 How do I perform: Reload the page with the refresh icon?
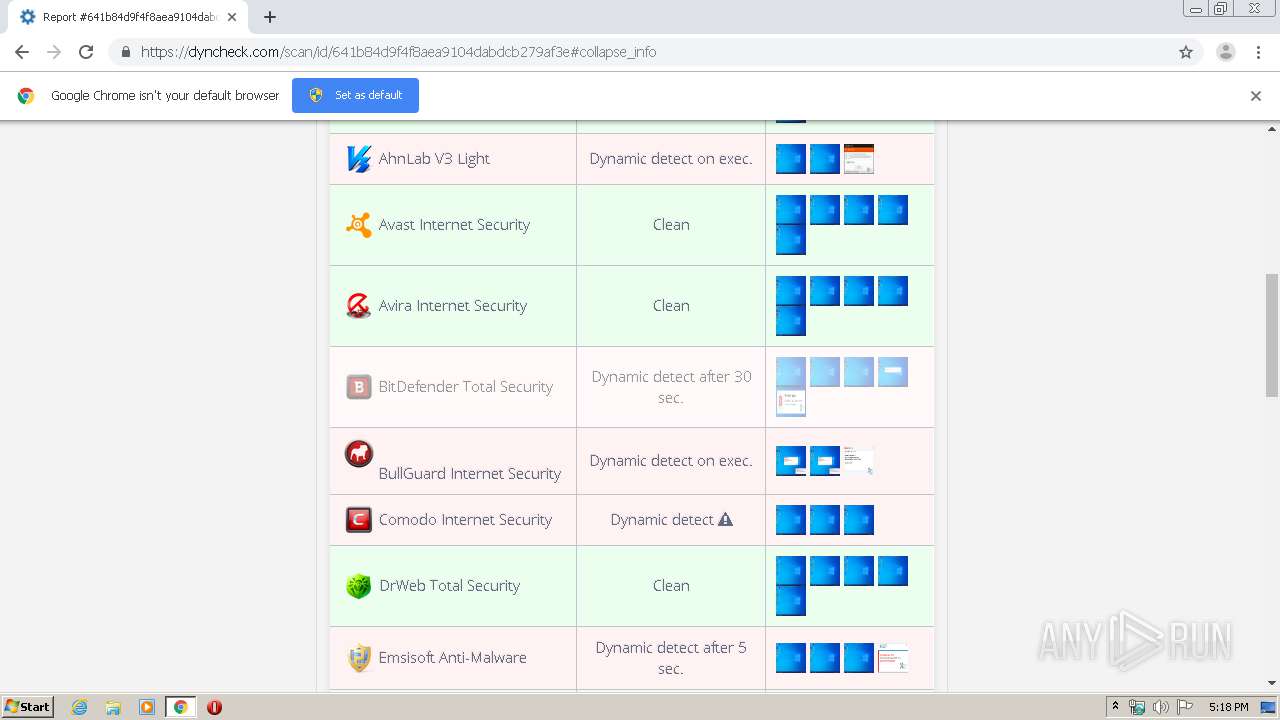click(86, 52)
